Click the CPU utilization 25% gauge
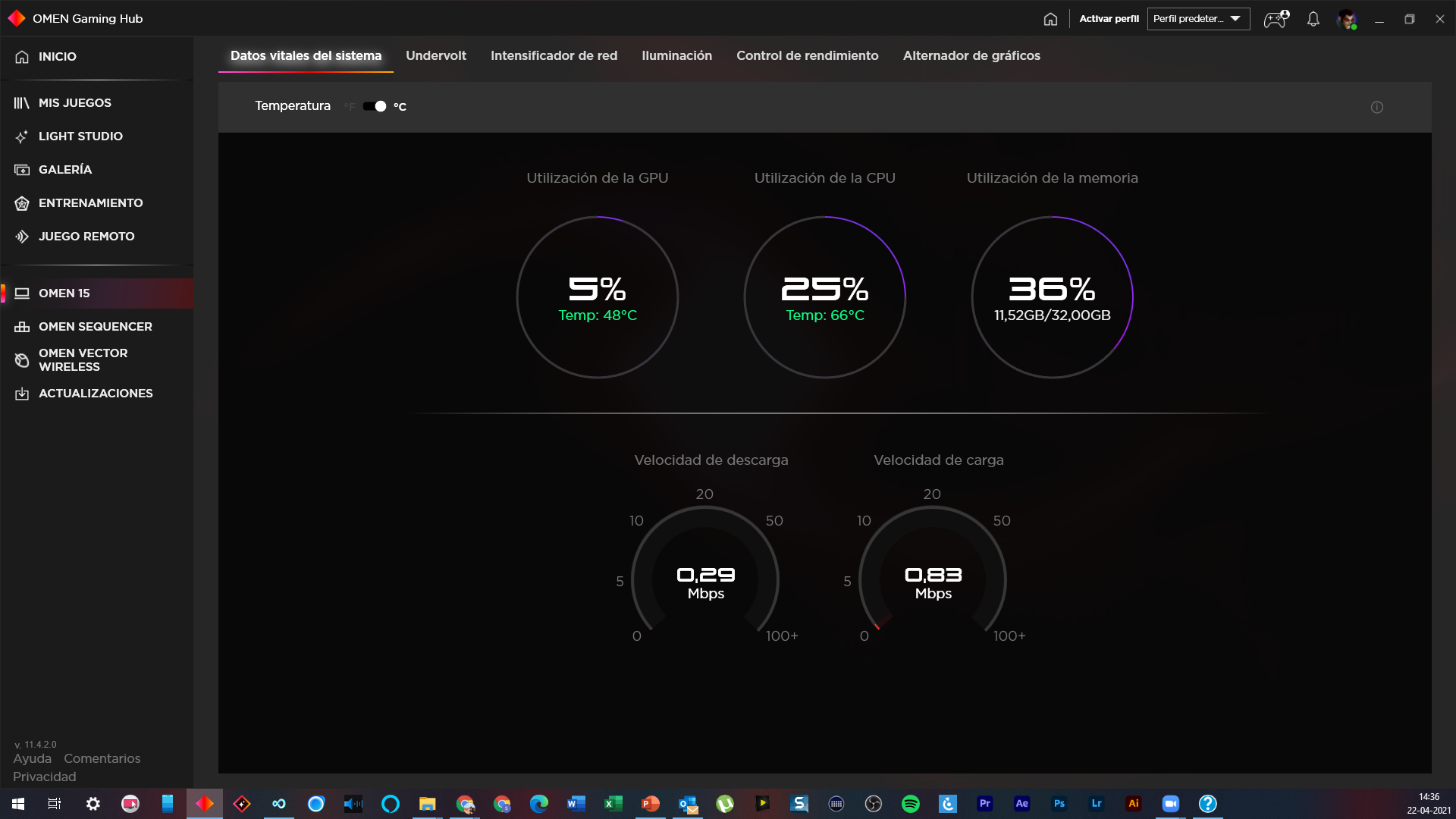This screenshot has width=1456, height=819. pyautogui.click(x=825, y=297)
